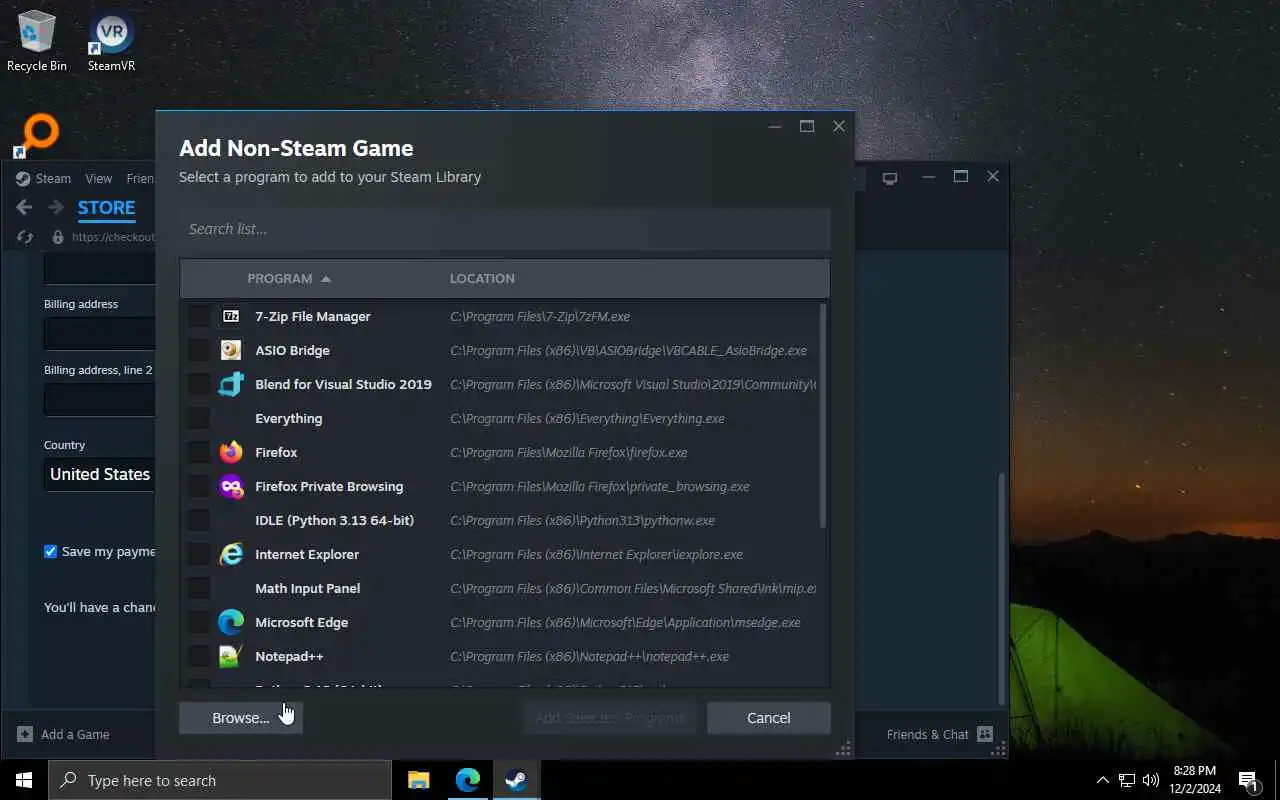Click the Steam window big picture monitor icon
The height and width of the screenshot is (800, 1280).
click(890, 178)
